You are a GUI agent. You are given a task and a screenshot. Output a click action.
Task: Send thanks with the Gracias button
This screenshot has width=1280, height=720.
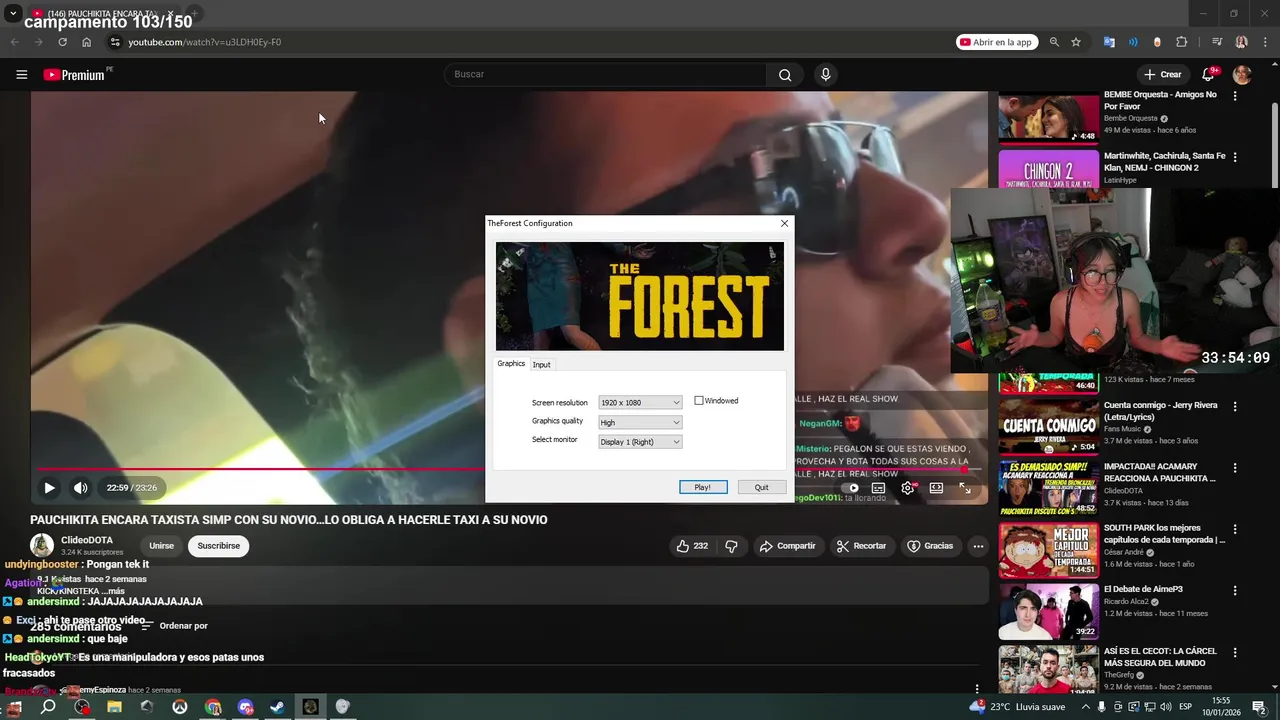[930, 546]
